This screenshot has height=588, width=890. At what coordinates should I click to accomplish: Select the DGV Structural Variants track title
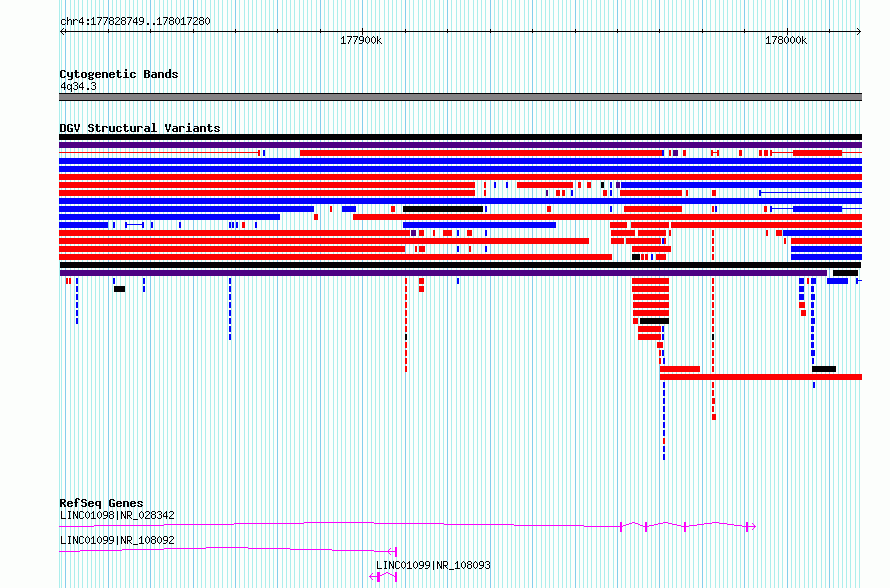140,128
